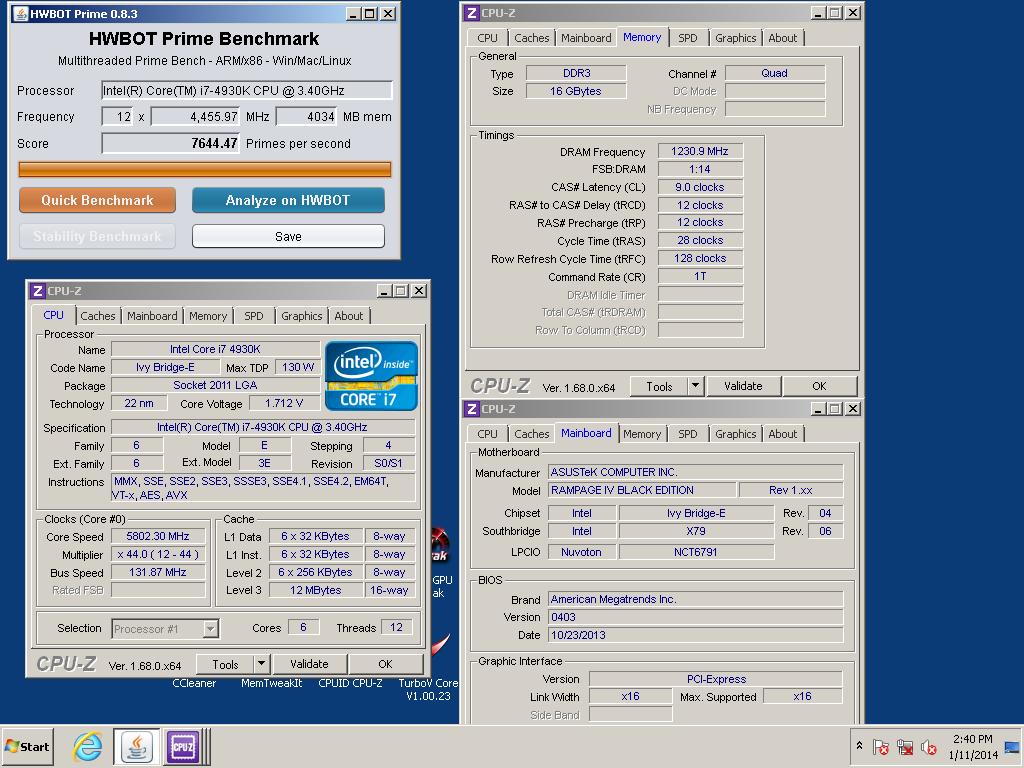Click the Core Speed value 5802.30 MHz
The height and width of the screenshot is (768, 1024).
157,536
